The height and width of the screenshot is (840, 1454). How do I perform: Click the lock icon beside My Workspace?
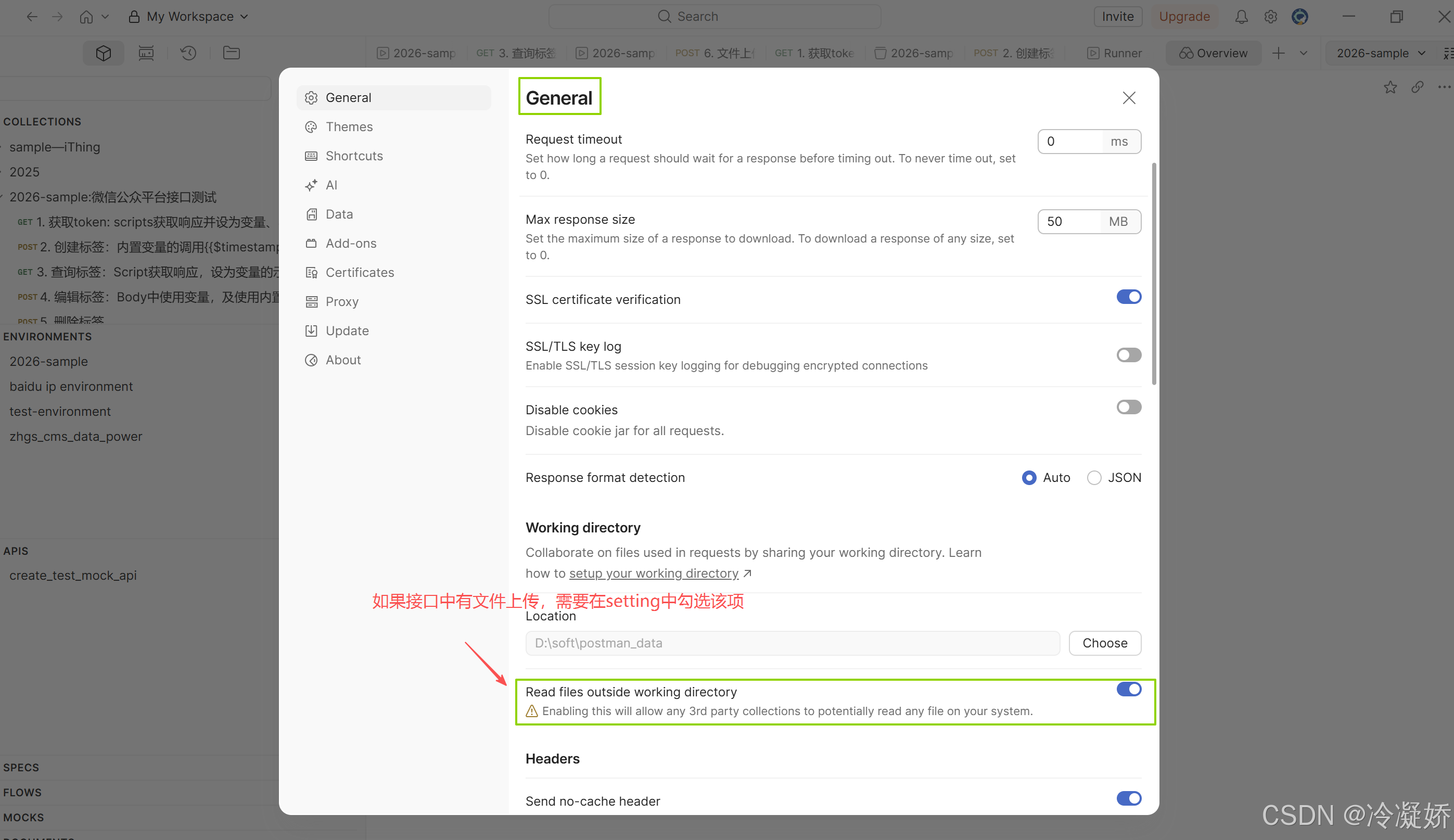(134, 17)
